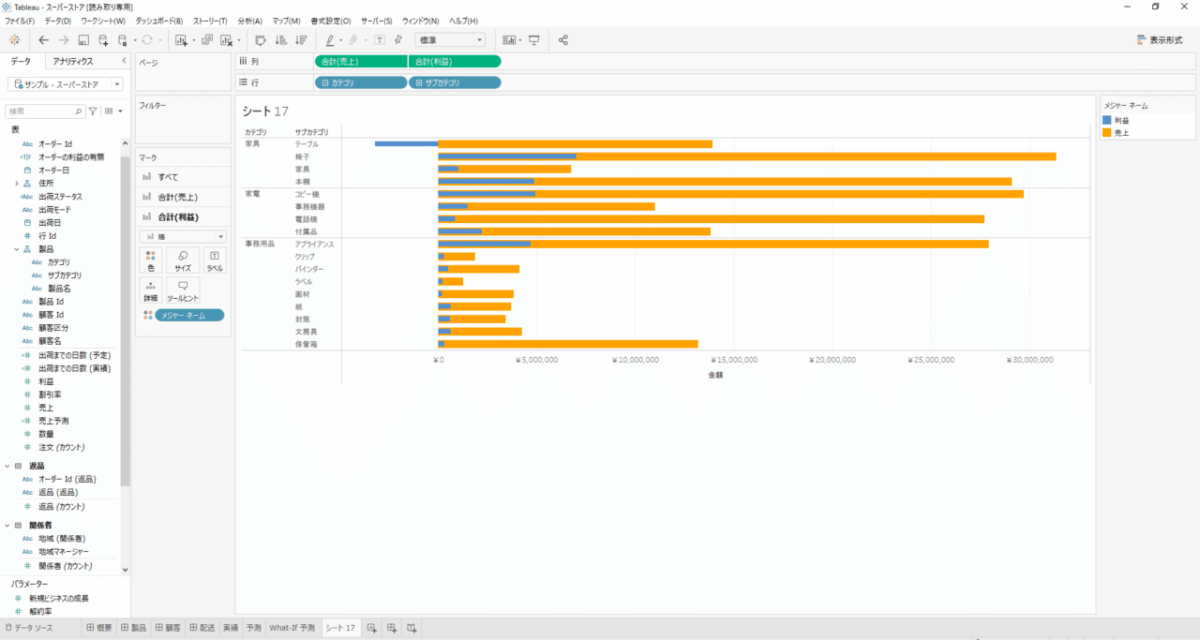Viewport: 1200px width, 640px height.
Task: Click the new worksheet icon in bottom bar
Action: tap(372, 628)
